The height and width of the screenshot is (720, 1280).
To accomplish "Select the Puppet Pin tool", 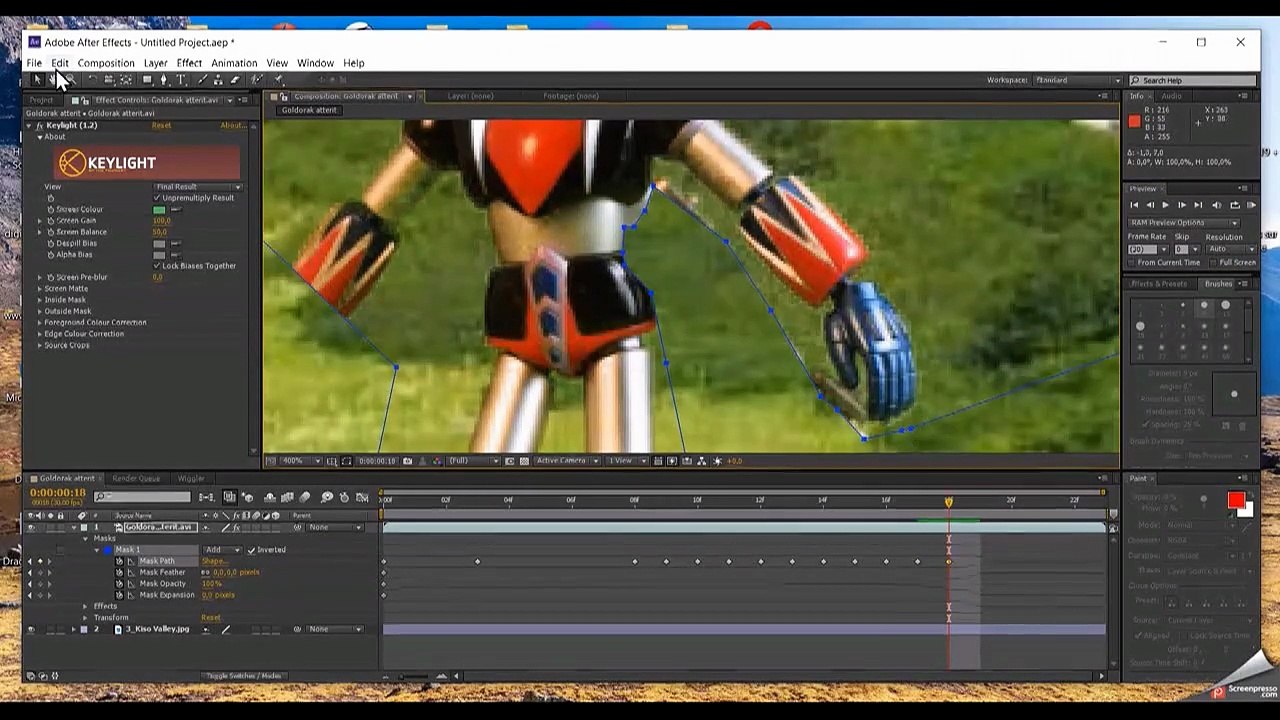I will [x=279, y=80].
